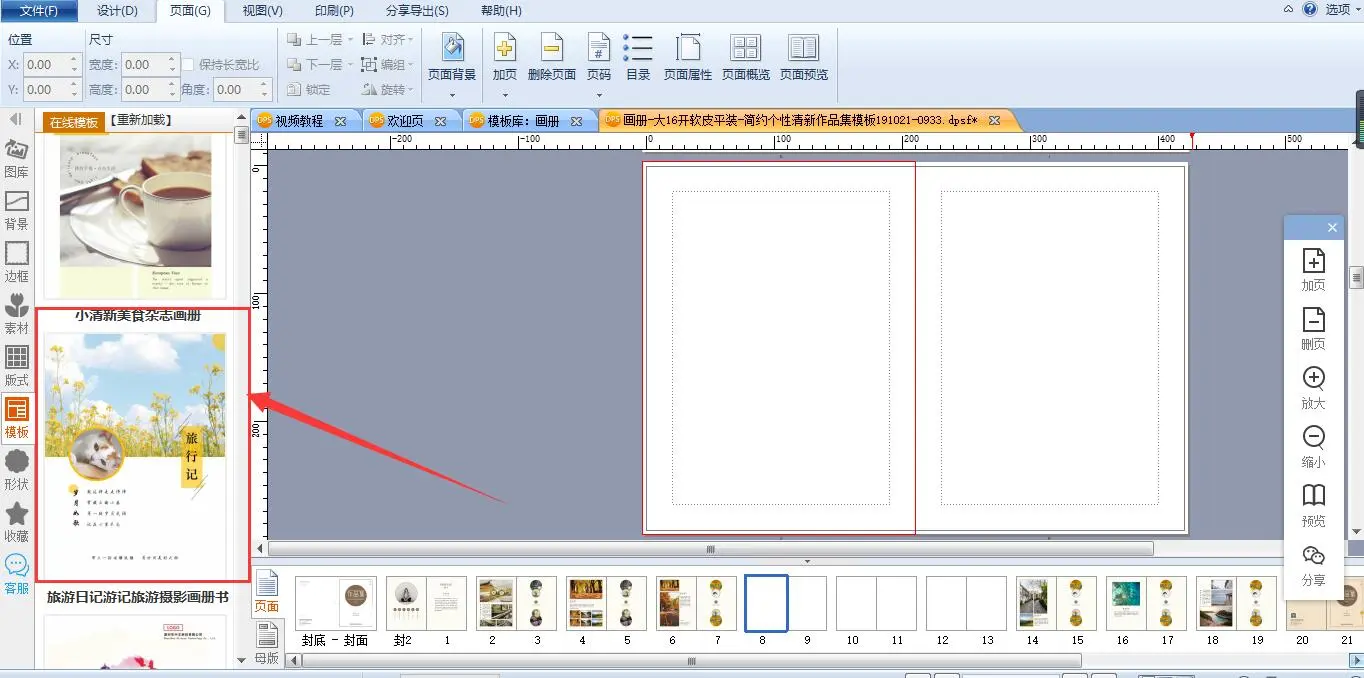Switch to the 欢迎页 document tab
Screen dimensions: 1364x678
tap(405, 121)
